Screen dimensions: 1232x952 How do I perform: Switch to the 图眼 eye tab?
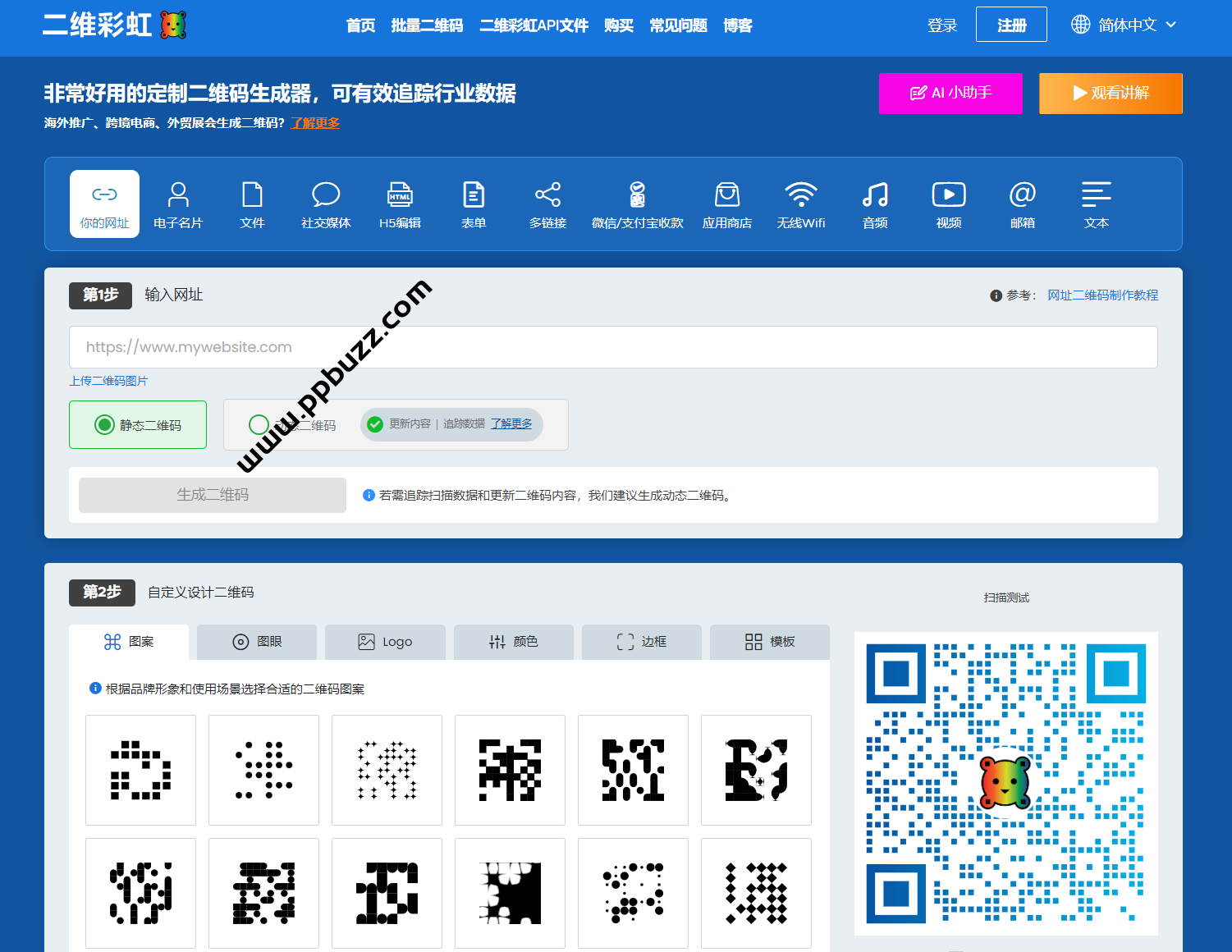pos(257,642)
